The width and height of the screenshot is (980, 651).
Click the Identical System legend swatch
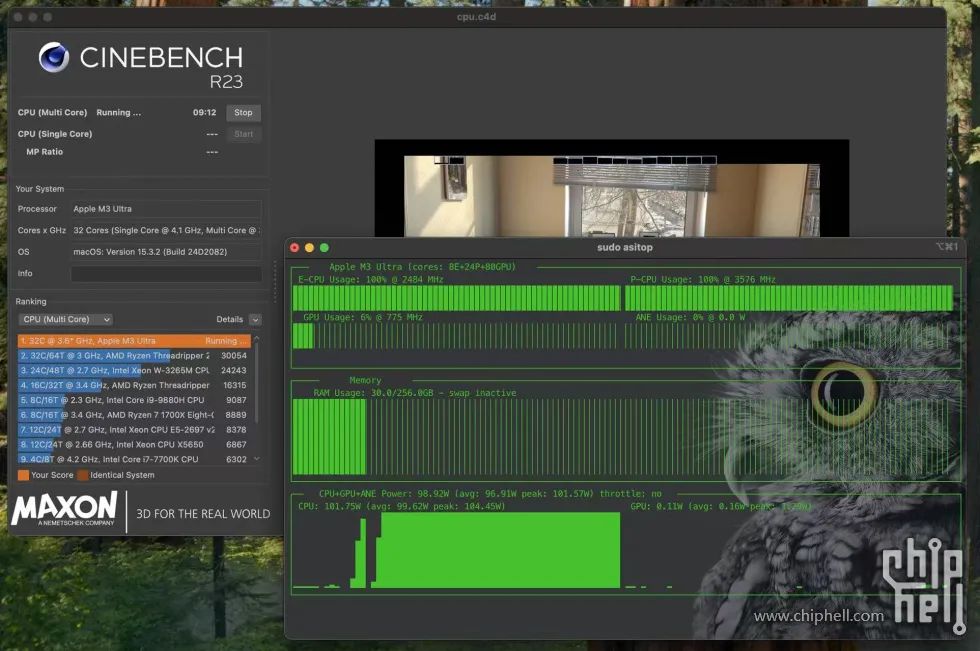[82, 475]
